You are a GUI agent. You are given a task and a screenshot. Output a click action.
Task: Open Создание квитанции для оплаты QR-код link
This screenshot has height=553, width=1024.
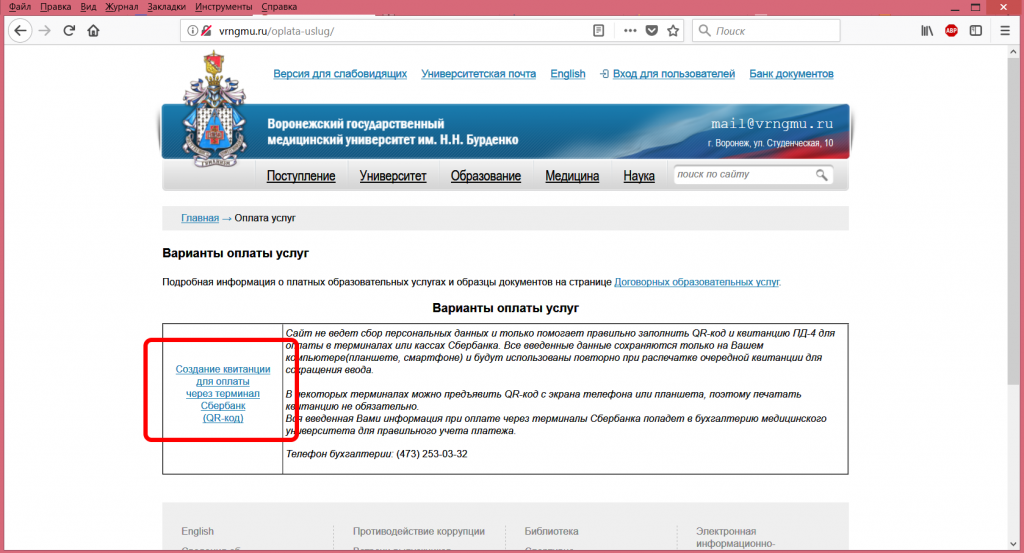223,393
